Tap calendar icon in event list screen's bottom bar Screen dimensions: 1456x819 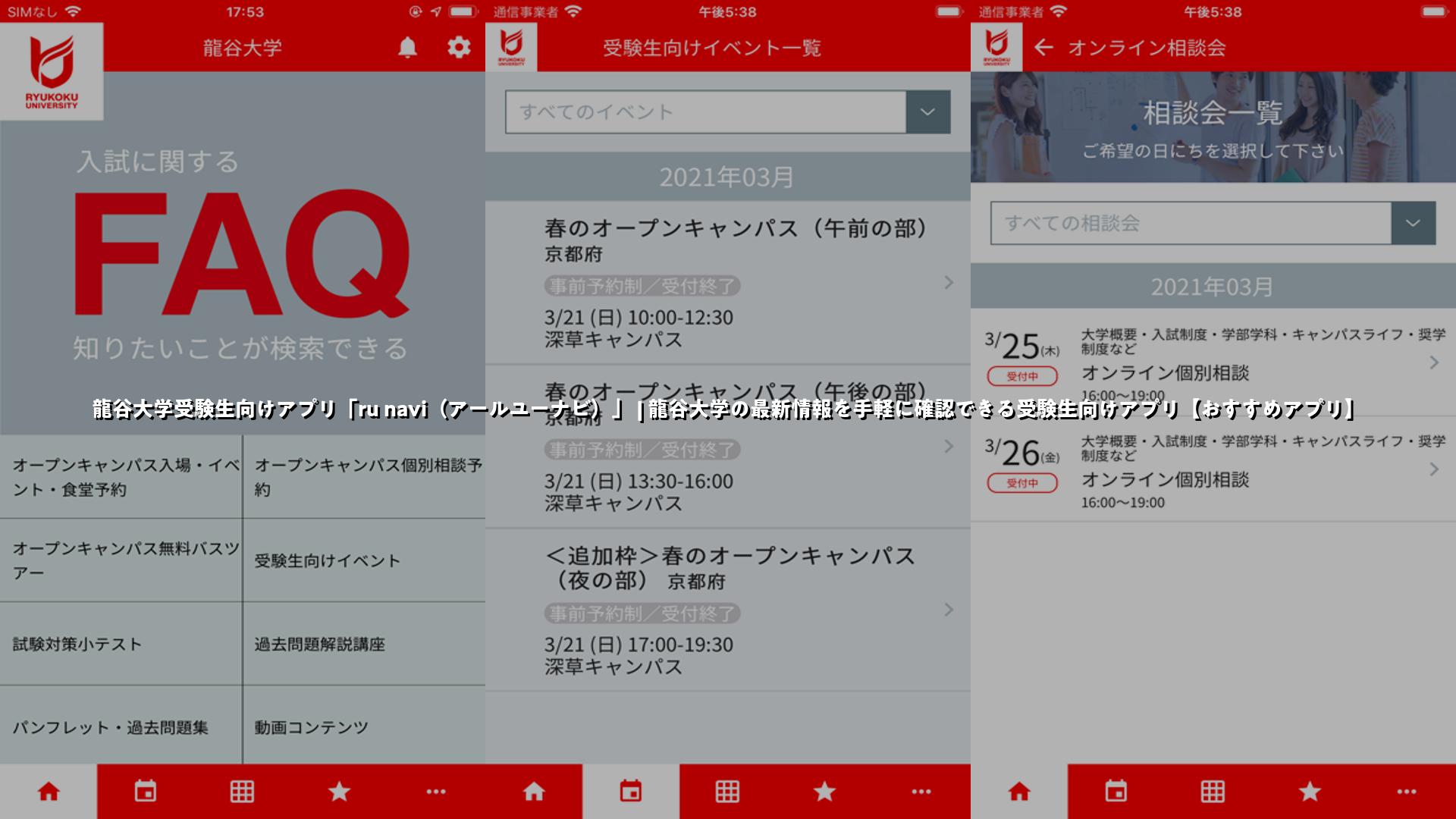631,792
